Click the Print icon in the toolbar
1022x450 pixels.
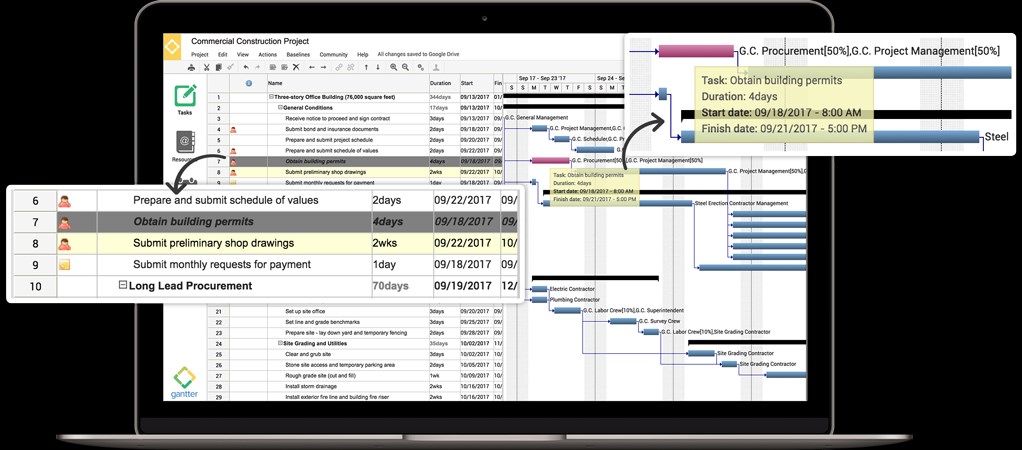pyautogui.click(x=191, y=67)
